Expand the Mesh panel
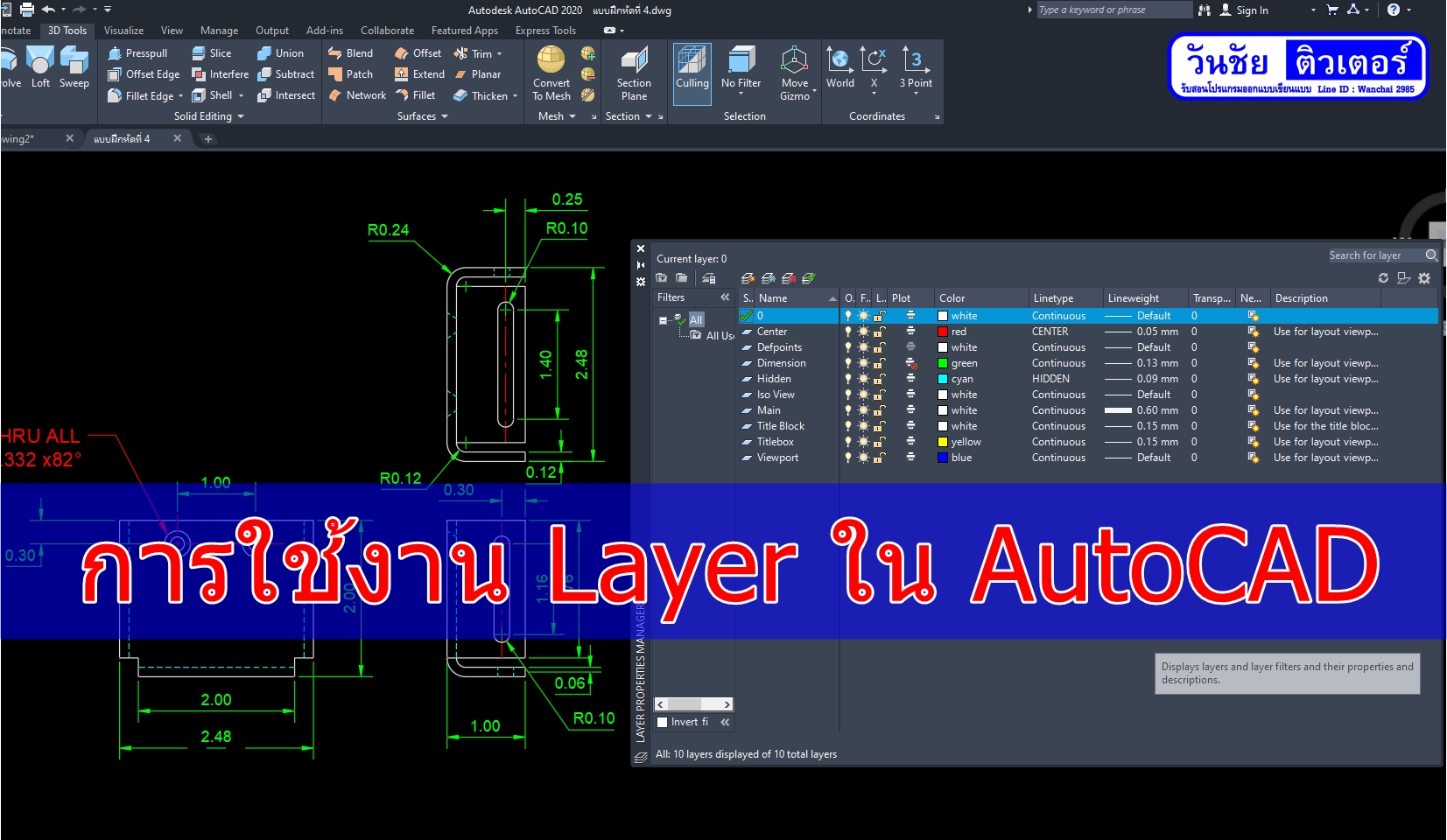 (557, 116)
